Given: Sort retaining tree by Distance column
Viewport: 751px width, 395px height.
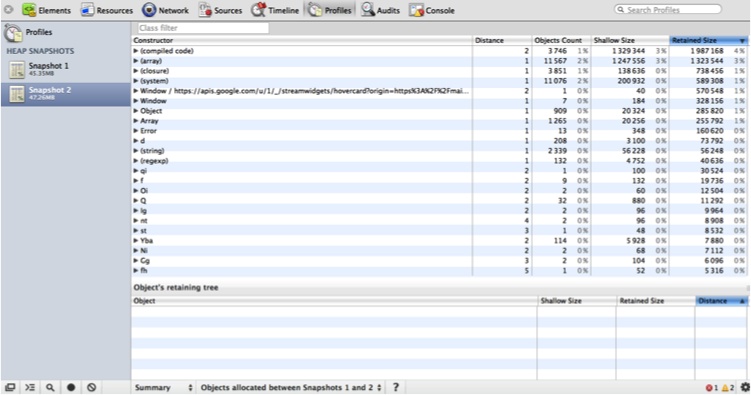Looking at the screenshot, I should pos(721,301).
